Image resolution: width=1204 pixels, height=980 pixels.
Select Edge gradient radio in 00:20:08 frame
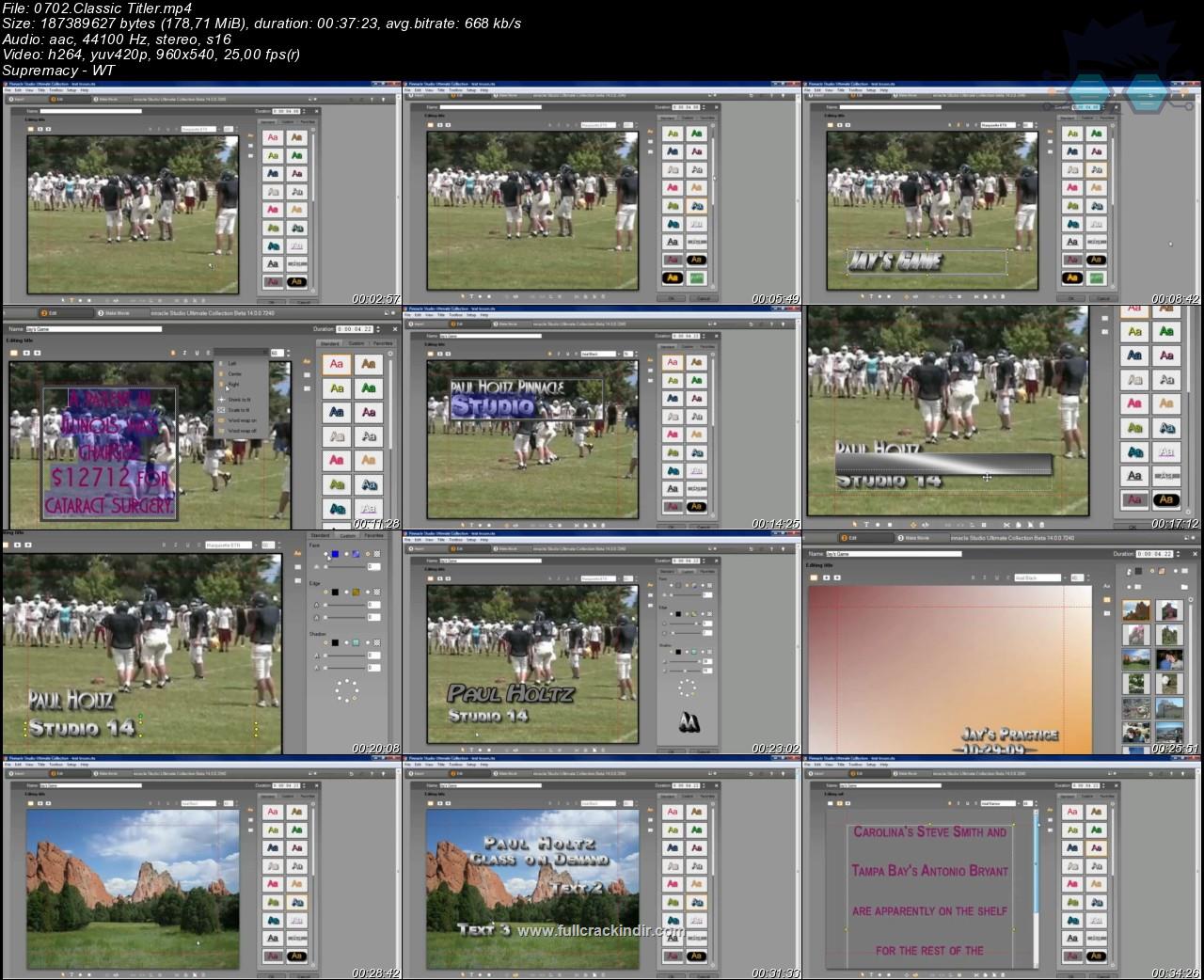[346, 592]
